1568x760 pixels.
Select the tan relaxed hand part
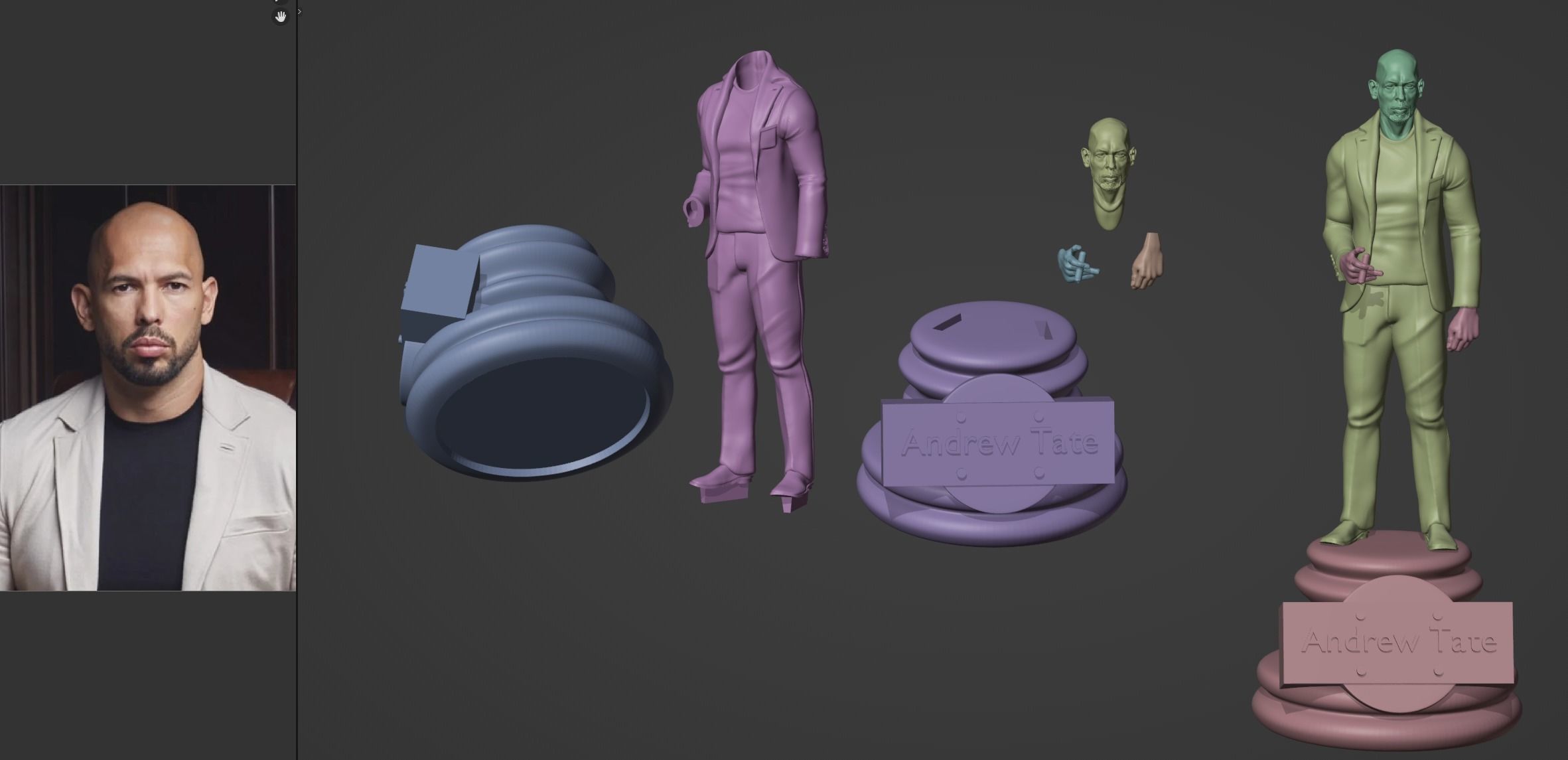coord(1147,260)
